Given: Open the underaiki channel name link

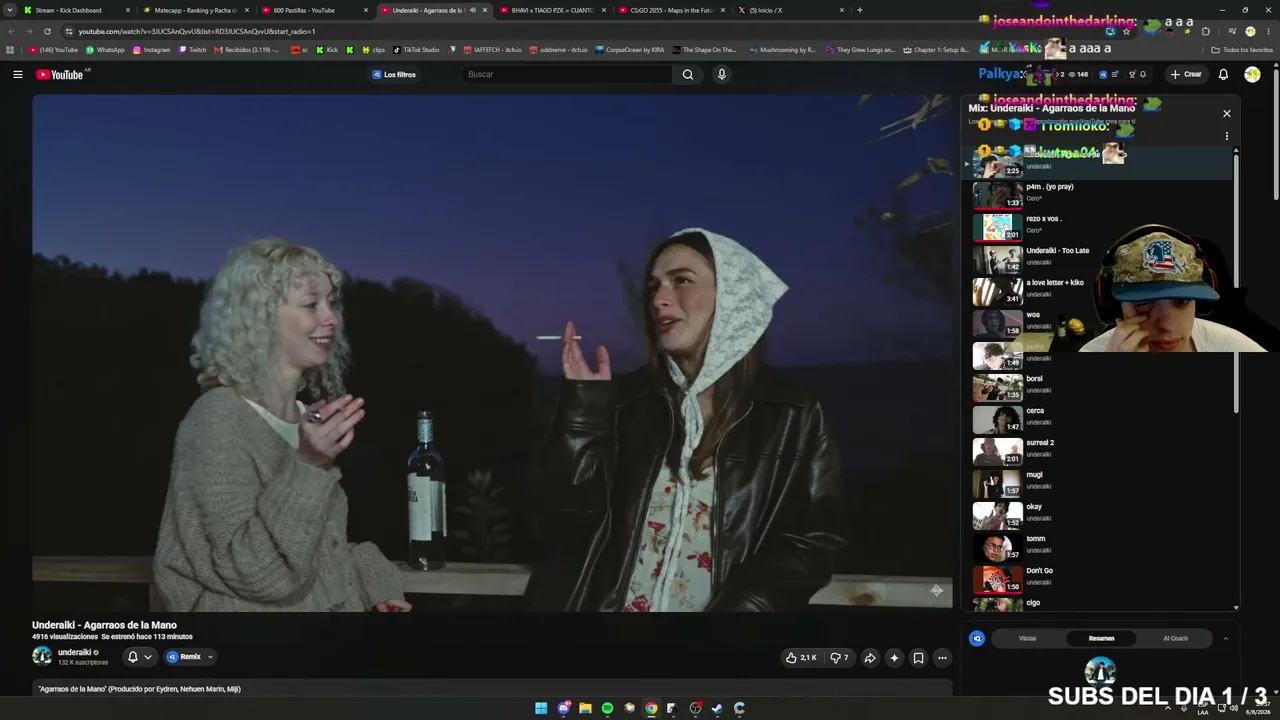Looking at the screenshot, I should (74, 652).
